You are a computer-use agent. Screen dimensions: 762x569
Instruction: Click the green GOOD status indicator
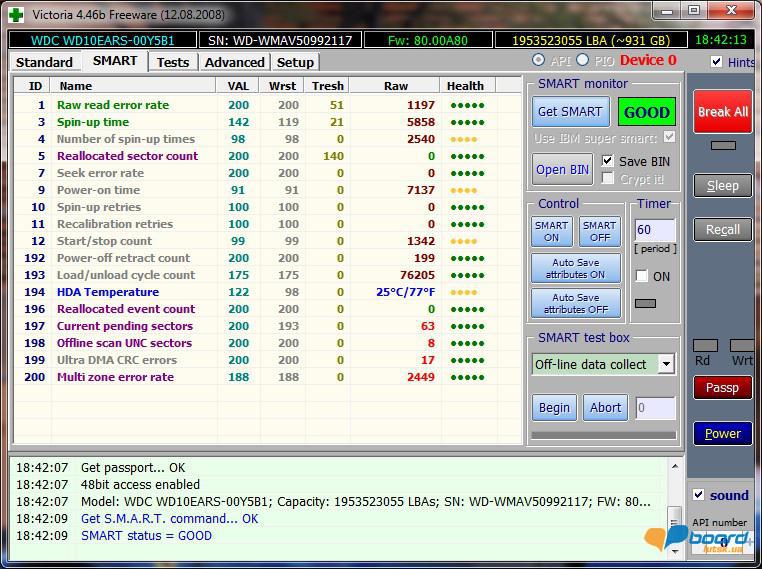(646, 112)
